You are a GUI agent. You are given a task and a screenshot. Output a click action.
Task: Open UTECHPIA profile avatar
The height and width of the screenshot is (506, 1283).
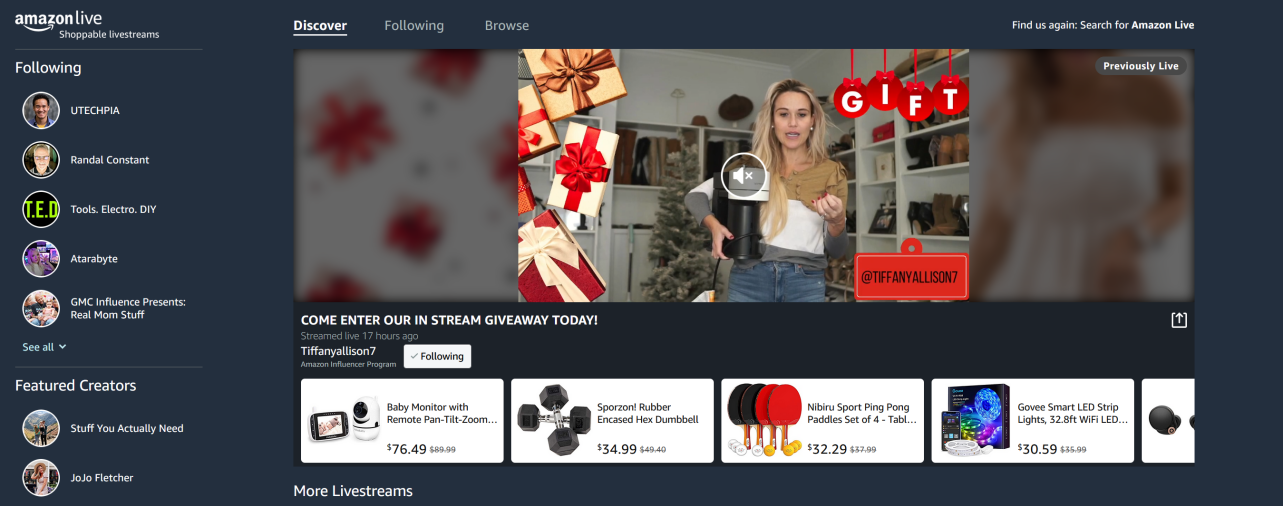click(x=41, y=110)
